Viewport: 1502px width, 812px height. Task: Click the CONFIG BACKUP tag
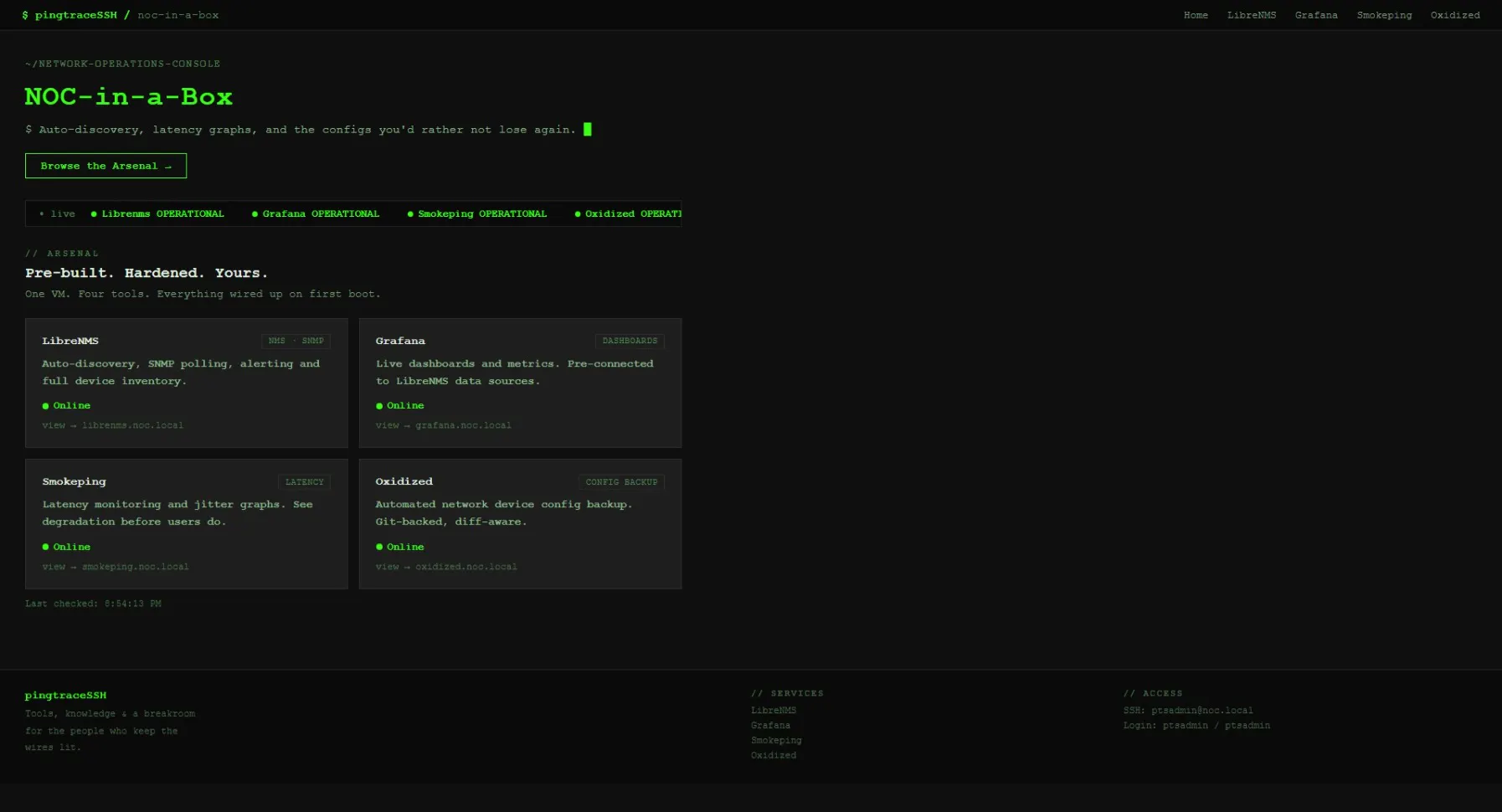pyautogui.click(x=621, y=482)
